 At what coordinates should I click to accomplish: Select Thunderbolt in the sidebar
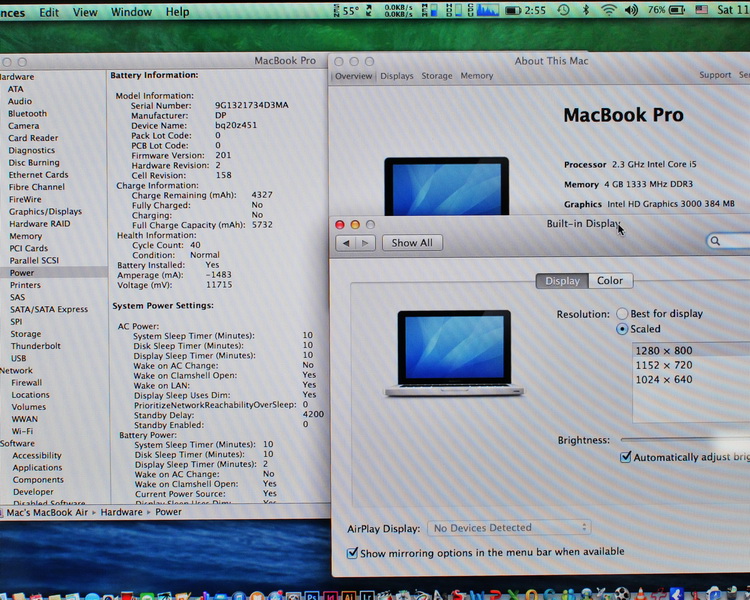35,346
